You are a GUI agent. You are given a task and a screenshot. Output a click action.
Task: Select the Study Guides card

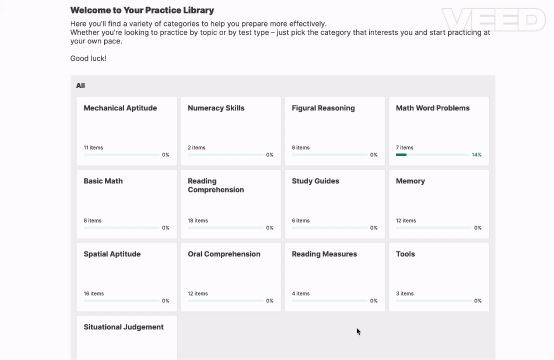pyautogui.click(x=335, y=204)
